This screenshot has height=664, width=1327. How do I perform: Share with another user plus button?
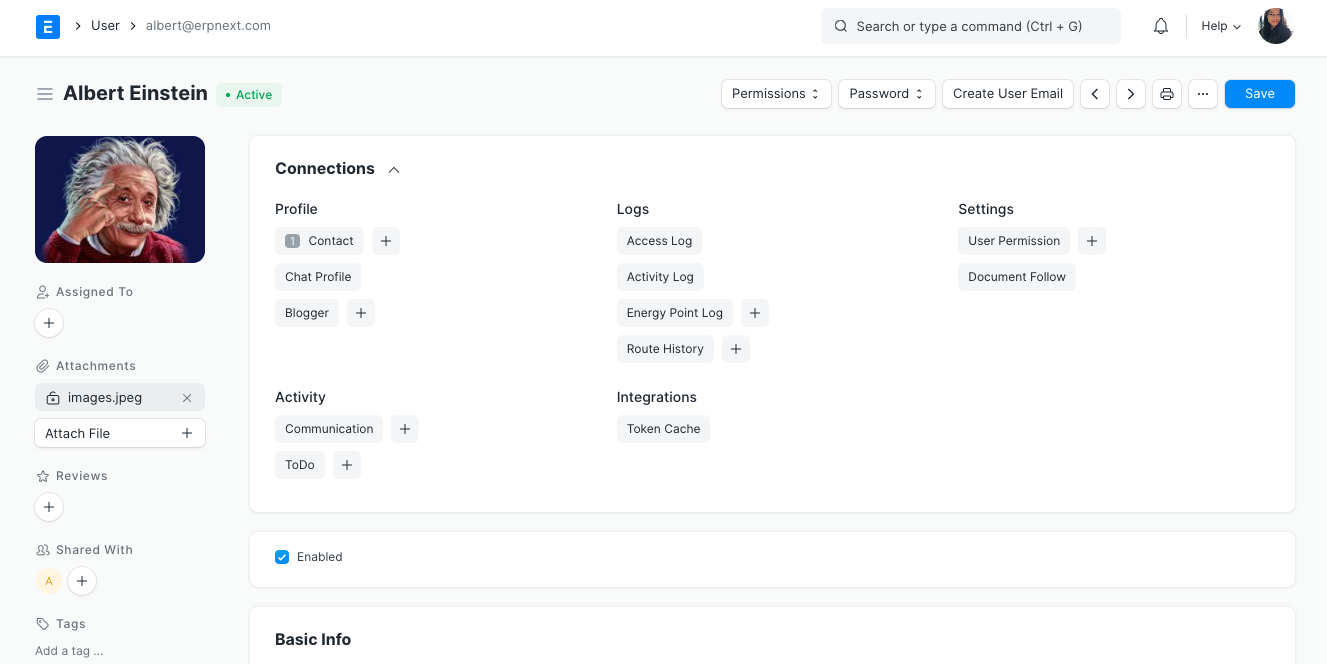click(x=82, y=581)
